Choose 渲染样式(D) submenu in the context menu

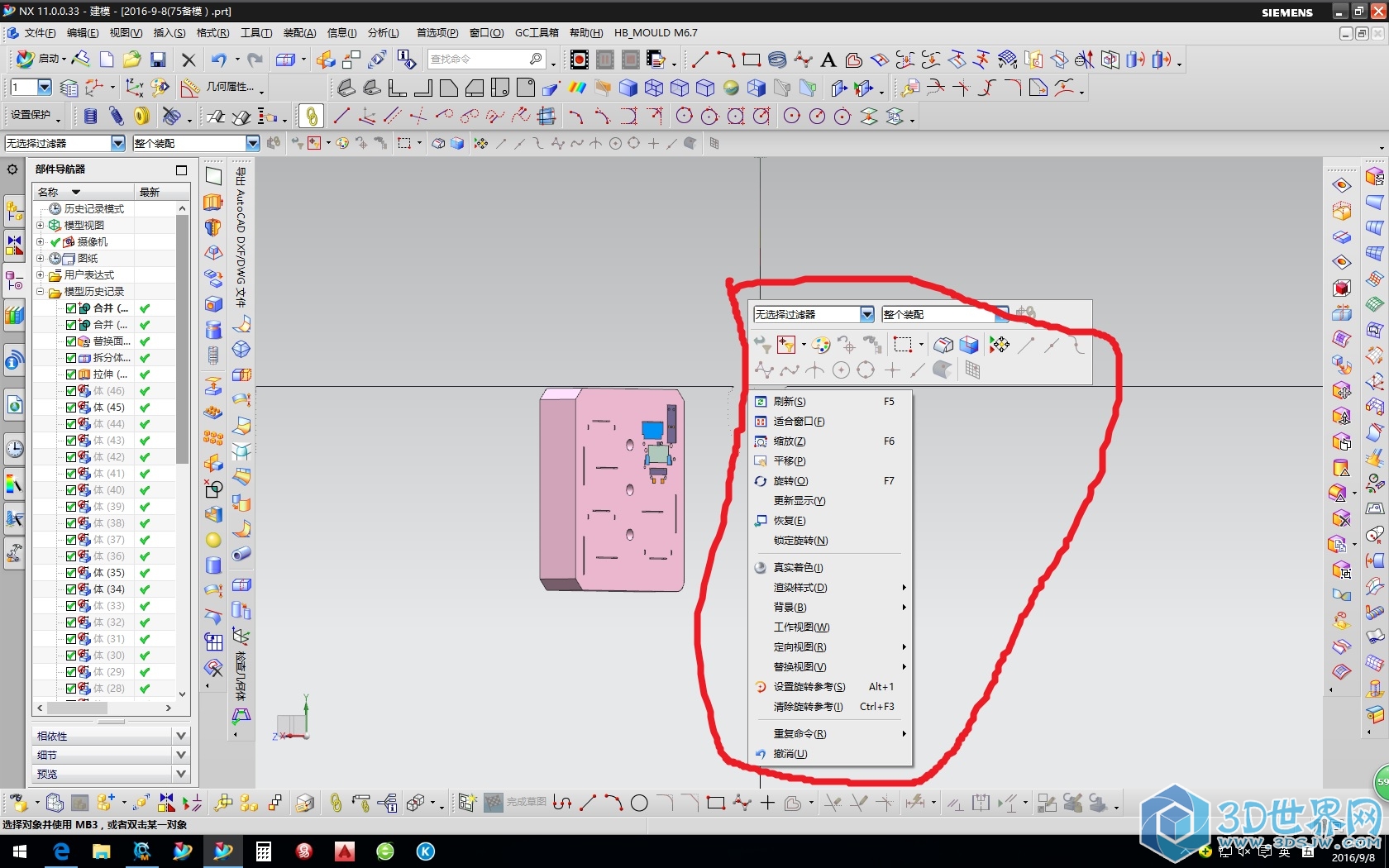click(830, 587)
